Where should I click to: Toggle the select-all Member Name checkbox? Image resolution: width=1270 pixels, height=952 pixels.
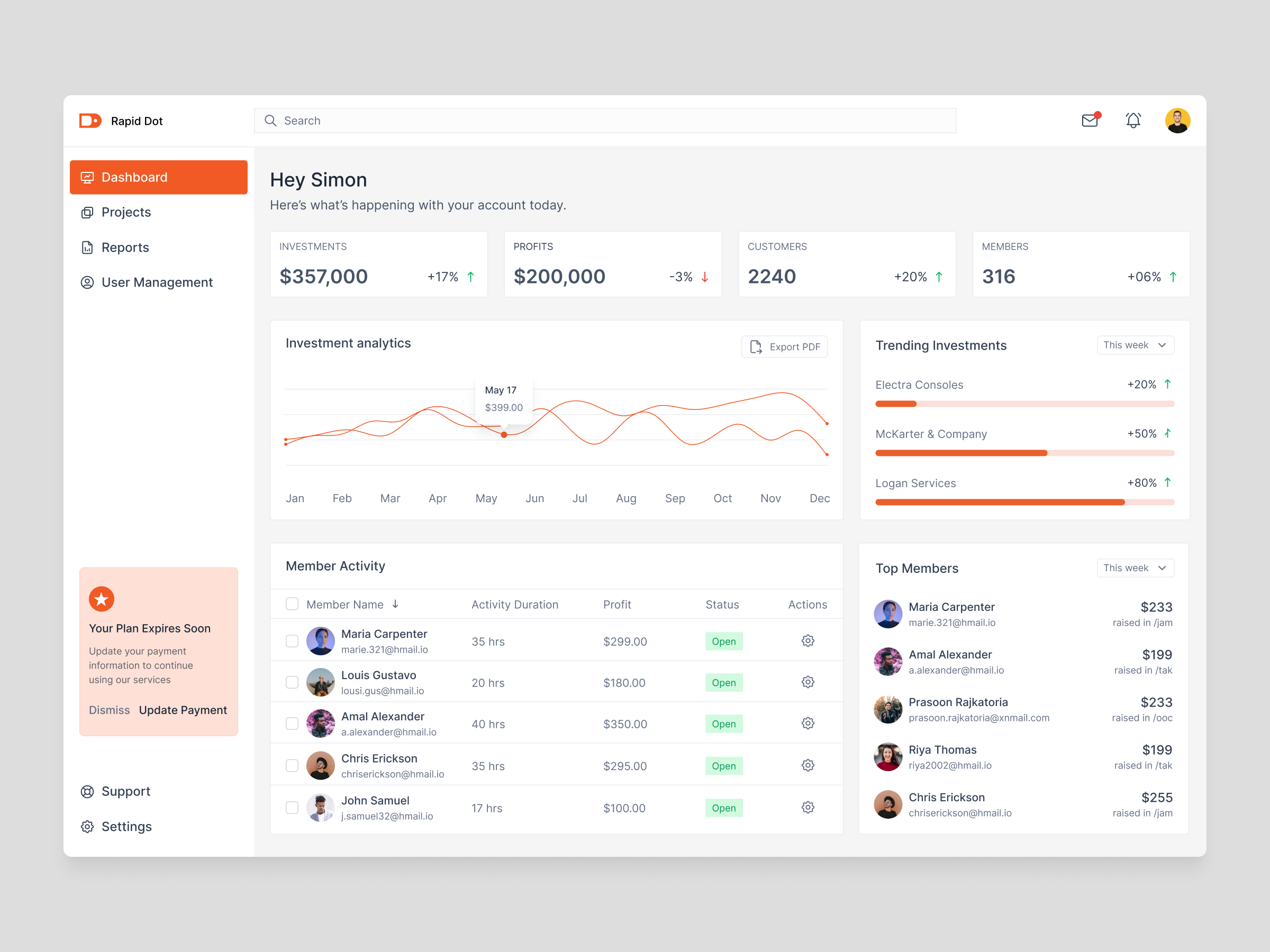[292, 604]
